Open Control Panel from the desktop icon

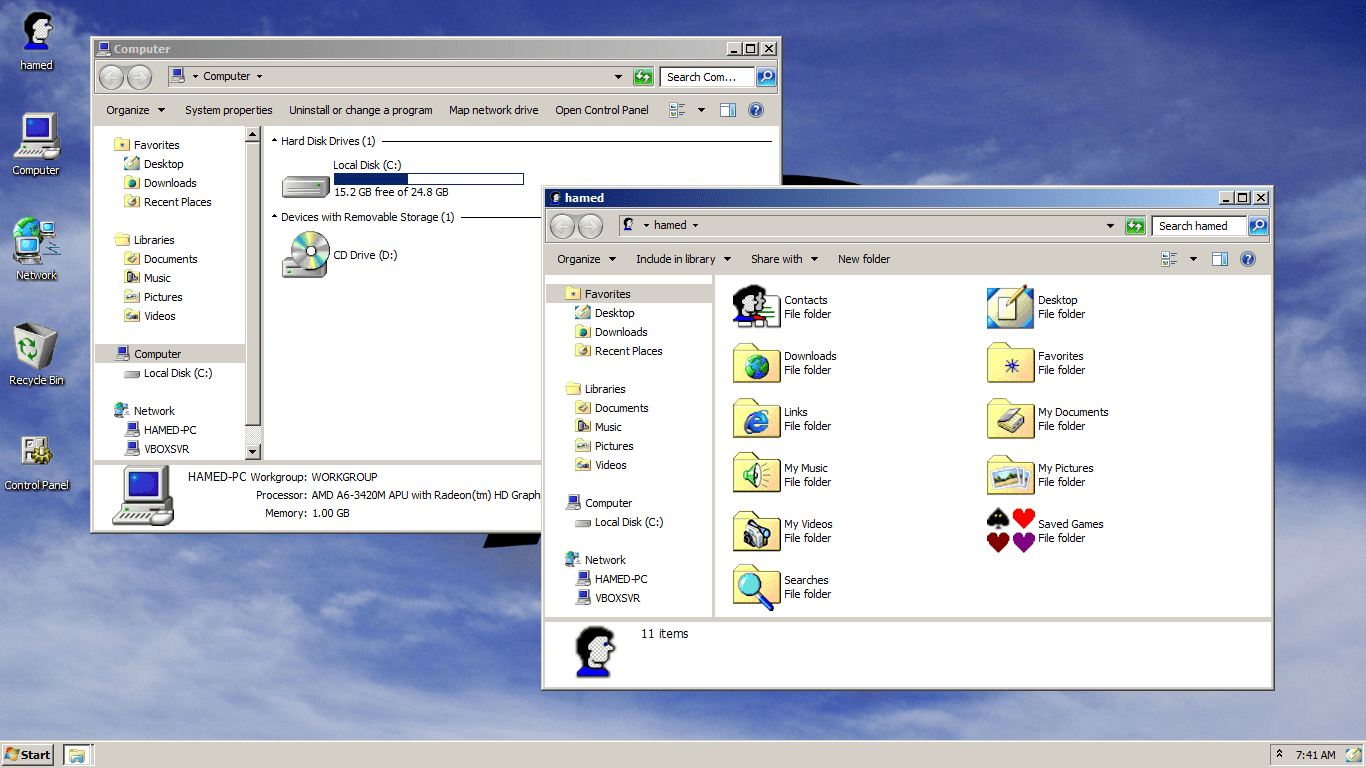pyautogui.click(x=36, y=460)
